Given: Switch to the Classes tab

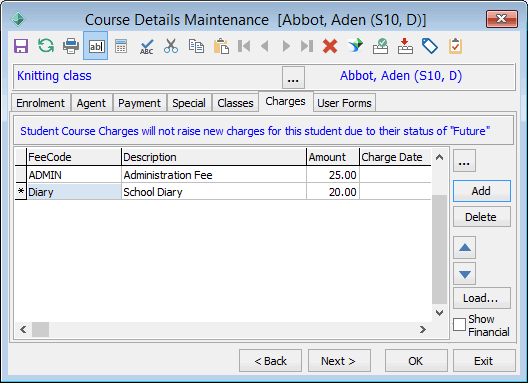Looking at the screenshot, I should [235, 103].
